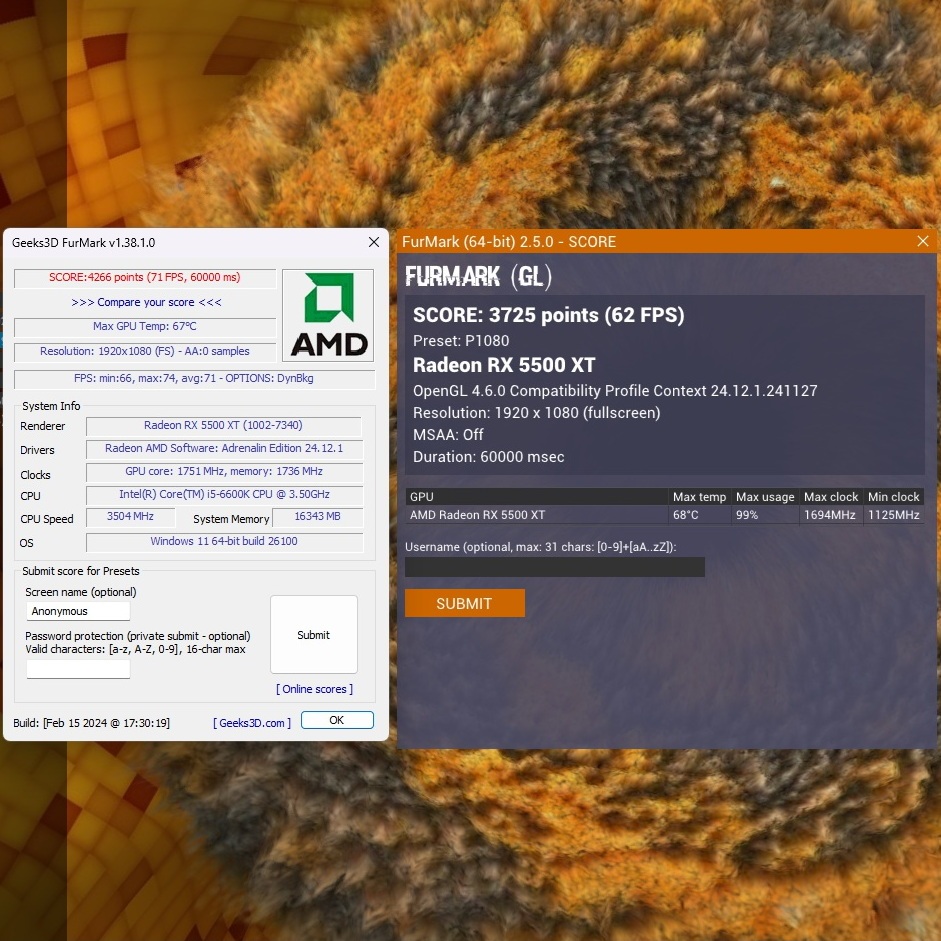Click the 99% max usage cell
This screenshot has width=941, height=941.
coord(765,515)
